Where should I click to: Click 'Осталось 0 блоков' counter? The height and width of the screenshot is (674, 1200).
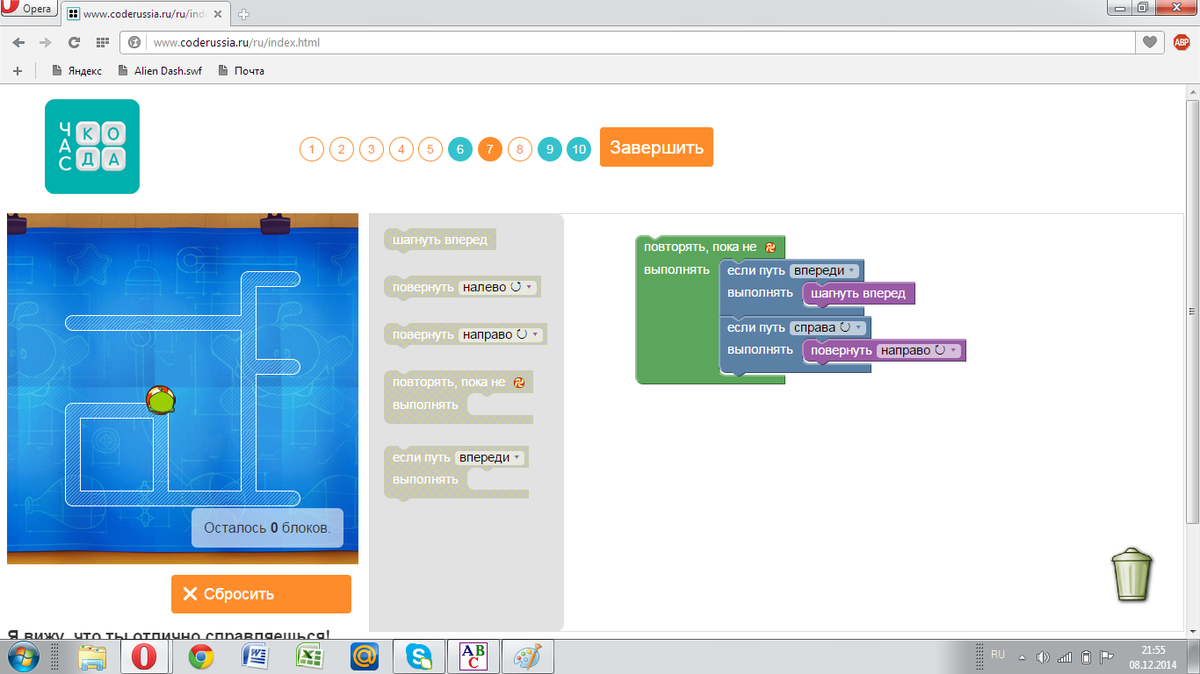click(267, 527)
